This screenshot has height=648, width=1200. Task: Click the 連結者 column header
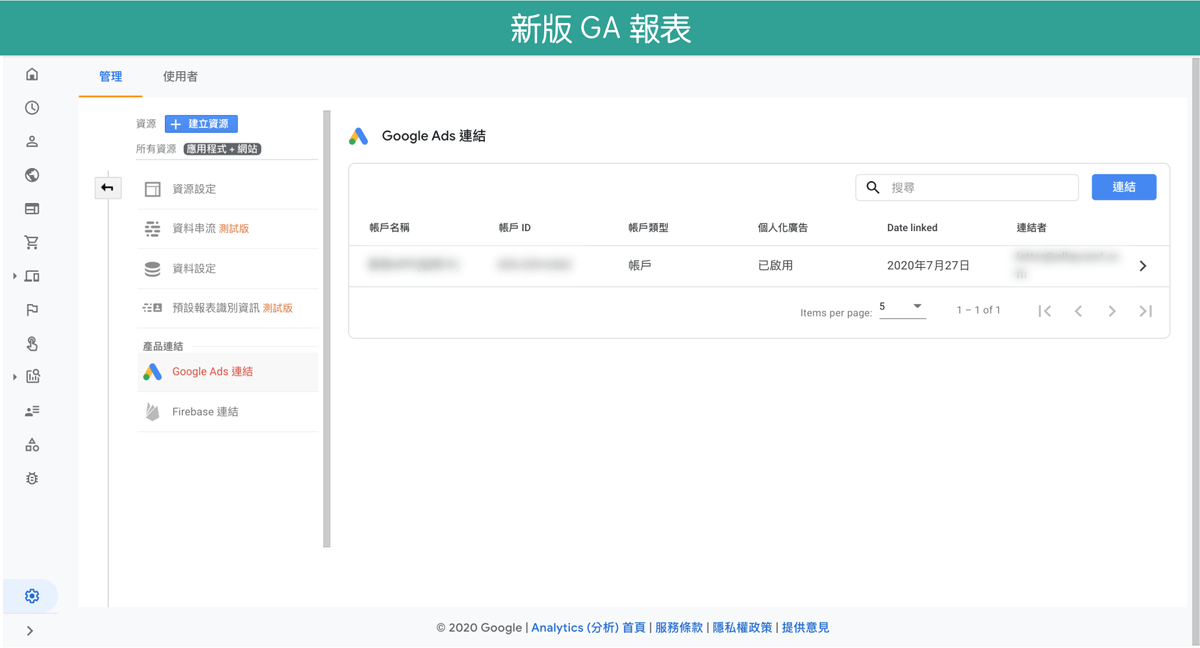(1031, 228)
